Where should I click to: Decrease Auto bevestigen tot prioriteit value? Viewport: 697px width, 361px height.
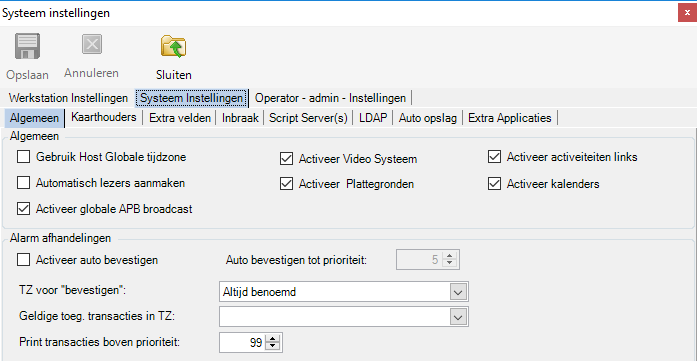(x=449, y=264)
